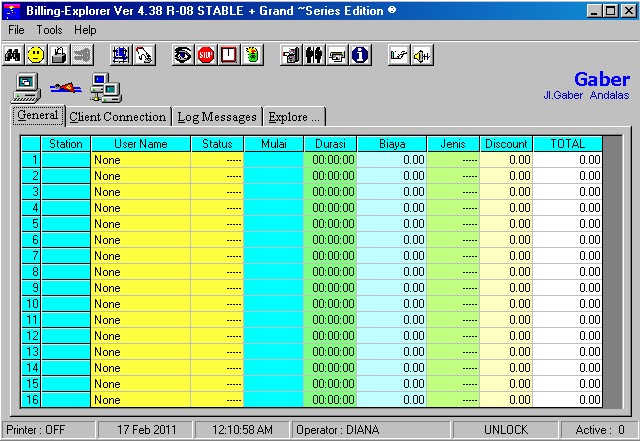Click the User Name column header
The height and width of the screenshot is (441, 640).
(x=141, y=144)
